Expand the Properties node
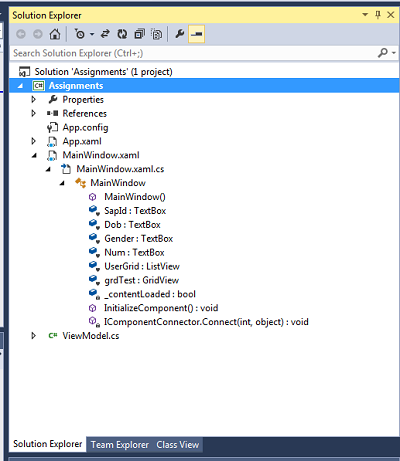 (34, 99)
